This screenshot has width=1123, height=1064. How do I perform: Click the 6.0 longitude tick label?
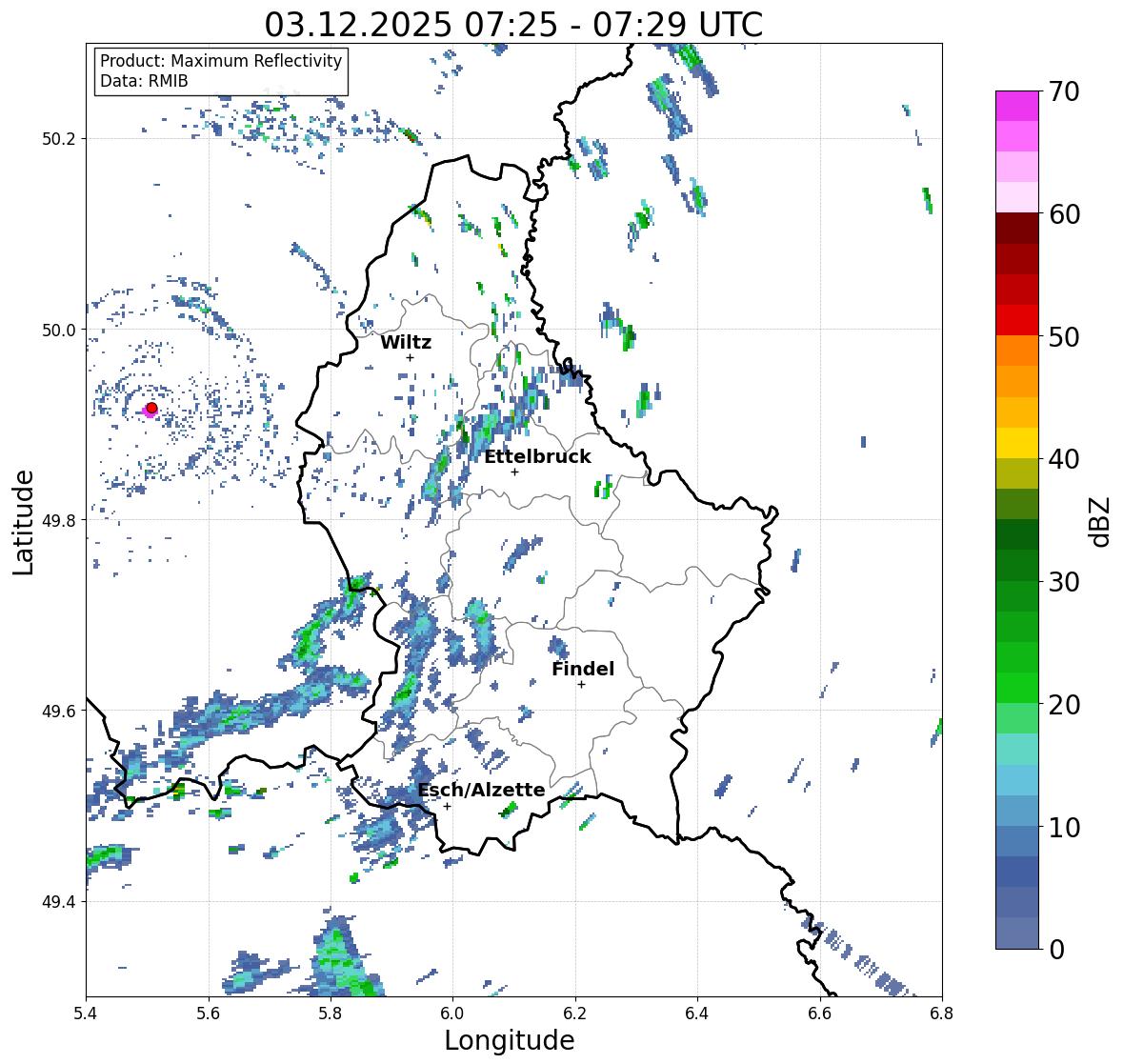click(x=452, y=1014)
